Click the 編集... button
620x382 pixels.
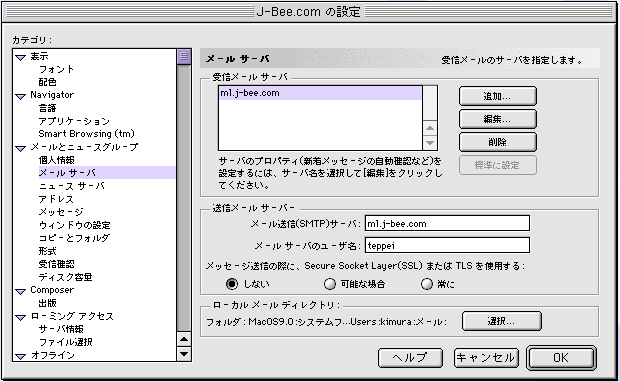tap(497, 119)
